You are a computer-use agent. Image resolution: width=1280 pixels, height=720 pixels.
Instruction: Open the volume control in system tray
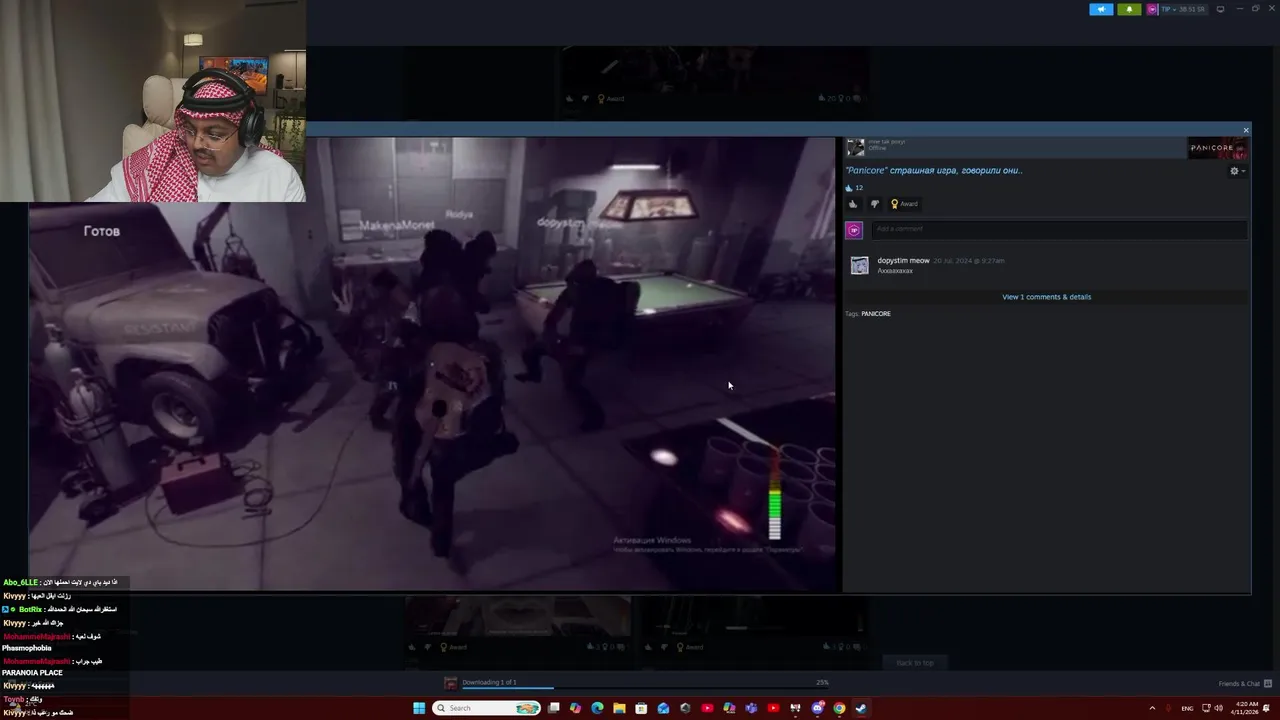pos(1218,708)
